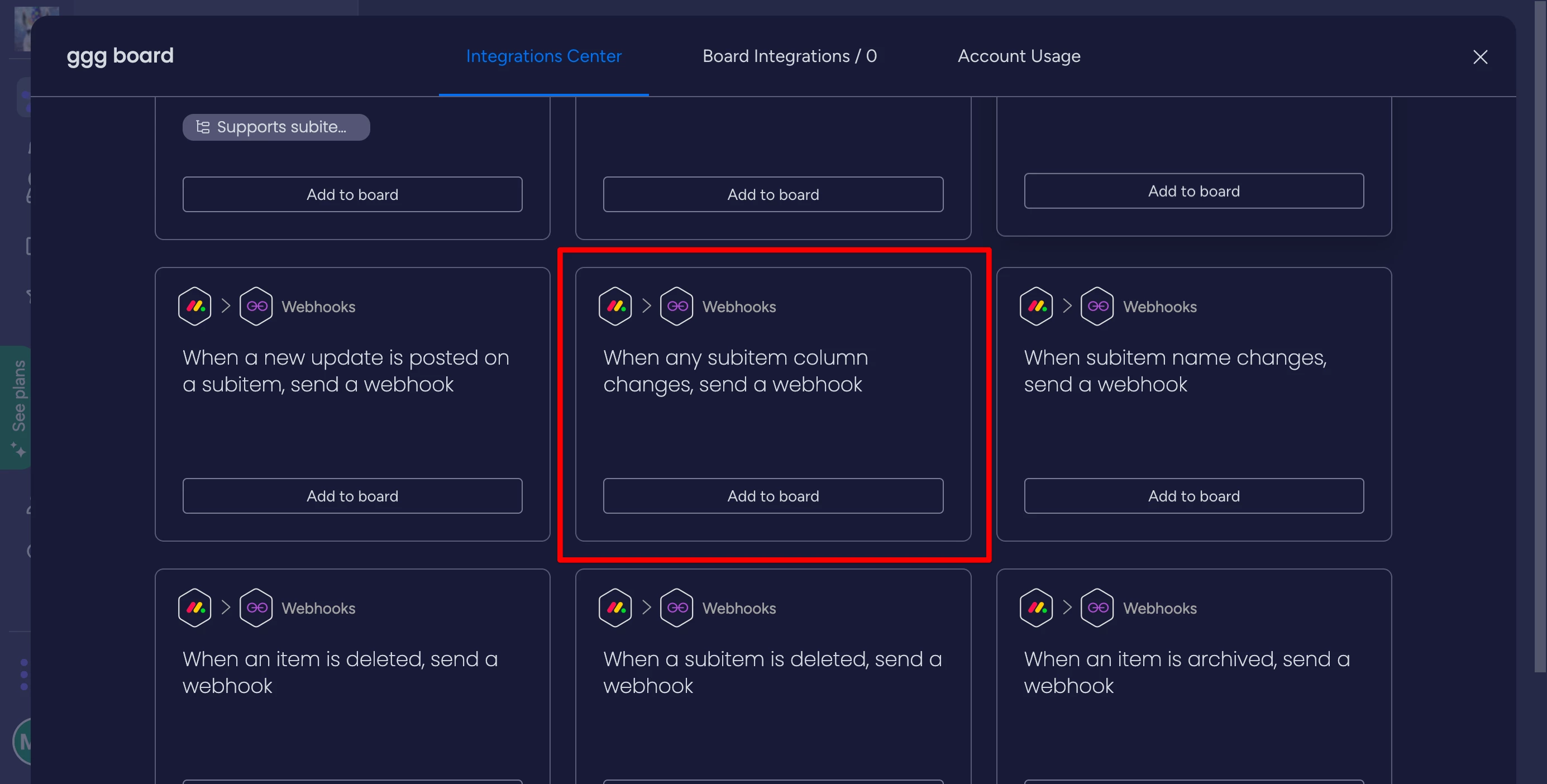Click monday icon on new update posted card
This screenshot has width=1547, height=784.
click(194, 306)
